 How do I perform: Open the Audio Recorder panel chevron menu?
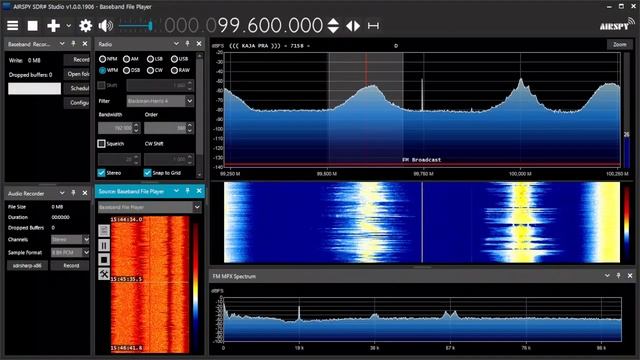click(62, 193)
